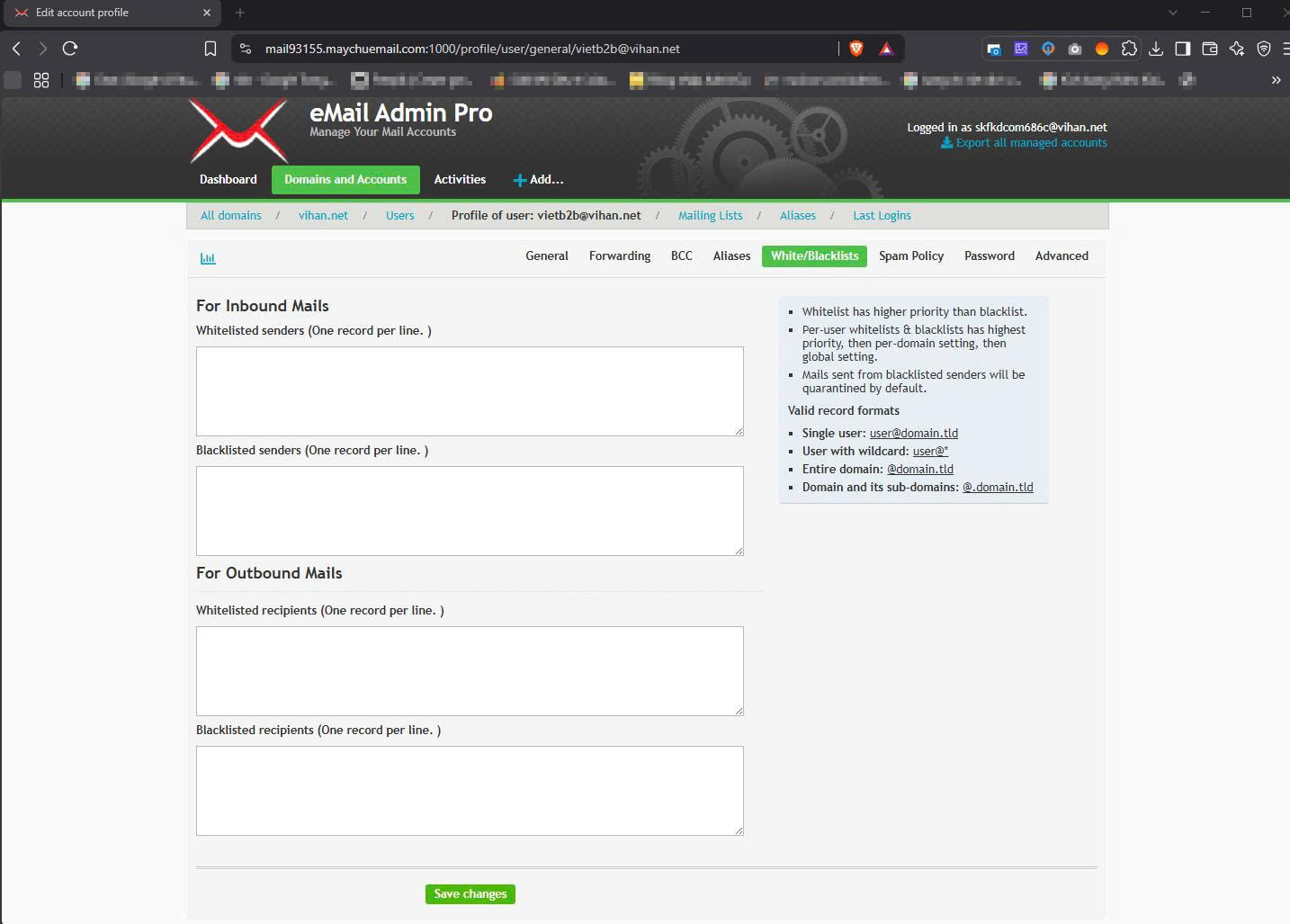Click the user@* wildcard format example
Screen dimensions: 1290x924
(x=930, y=452)
